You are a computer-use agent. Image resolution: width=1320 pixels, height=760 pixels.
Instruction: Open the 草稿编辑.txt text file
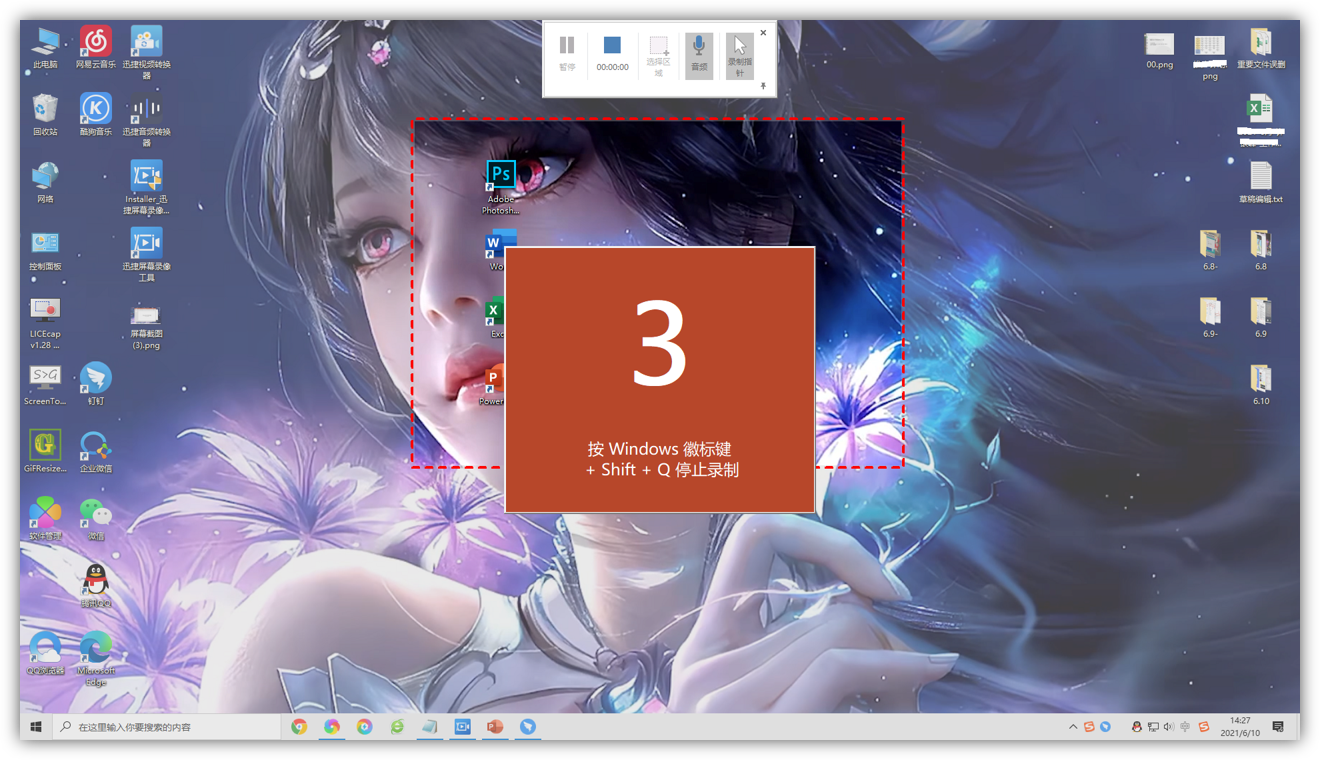(x=1260, y=183)
